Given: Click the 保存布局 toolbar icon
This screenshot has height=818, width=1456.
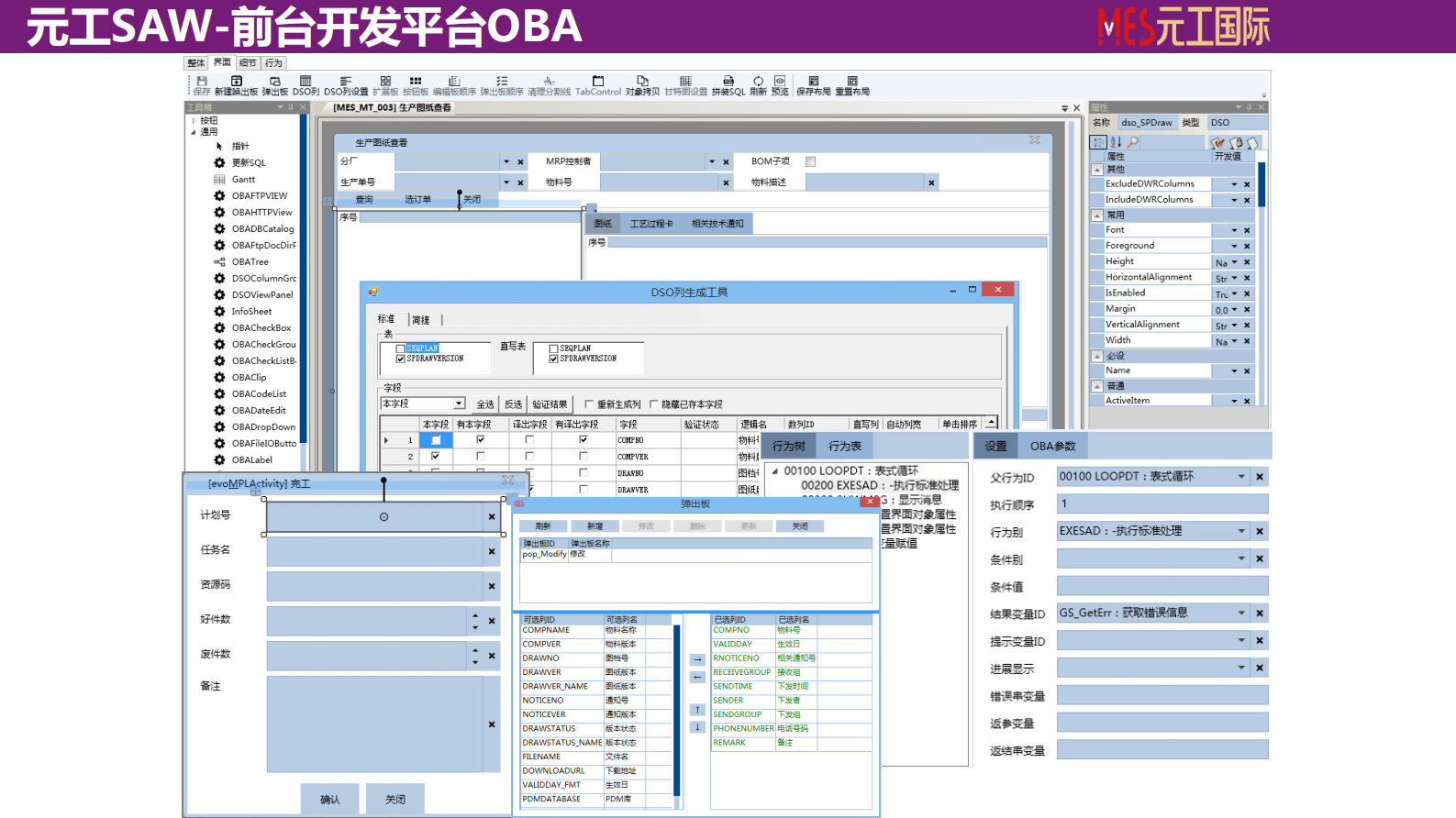Looking at the screenshot, I should click(x=813, y=86).
